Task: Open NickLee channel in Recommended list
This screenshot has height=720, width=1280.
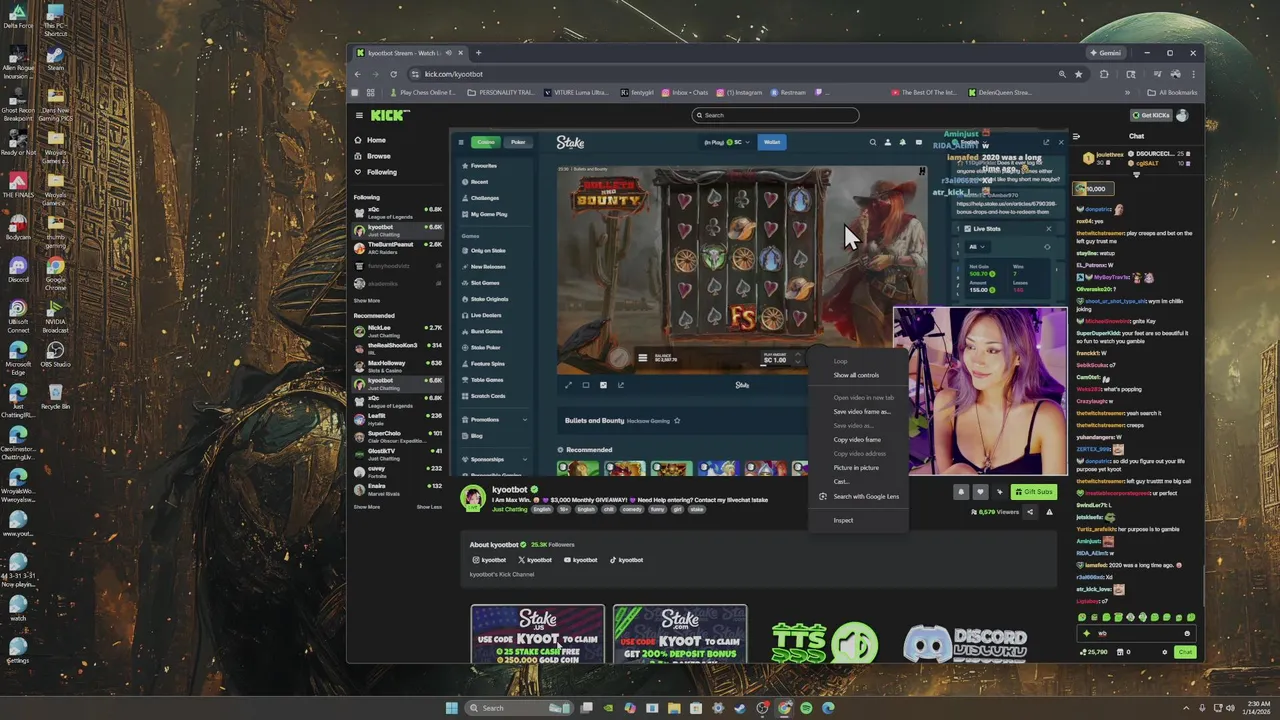Action: click(x=398, y=329)
